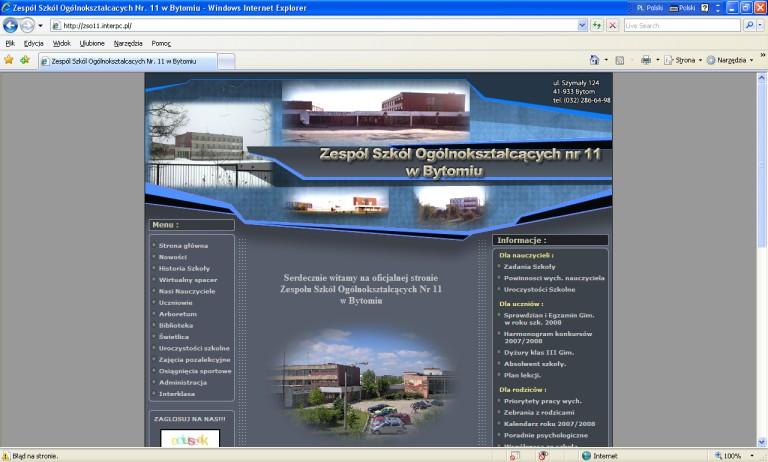Viewport: 768px width, 462px height.
Task: Click the page error warning icon in status bar
Action: [5, 456]
